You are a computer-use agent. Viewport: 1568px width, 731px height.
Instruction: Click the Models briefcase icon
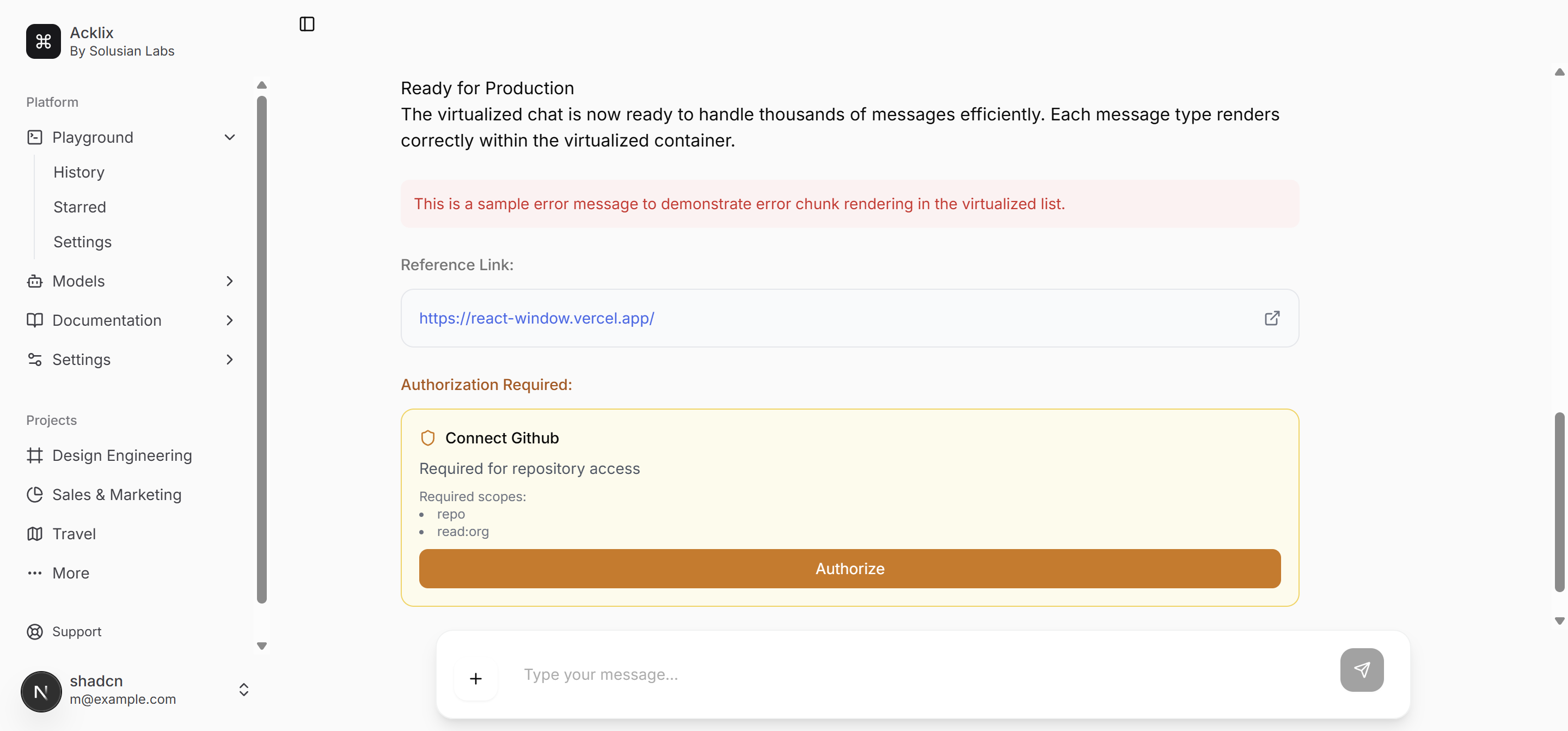click(35, 281)
